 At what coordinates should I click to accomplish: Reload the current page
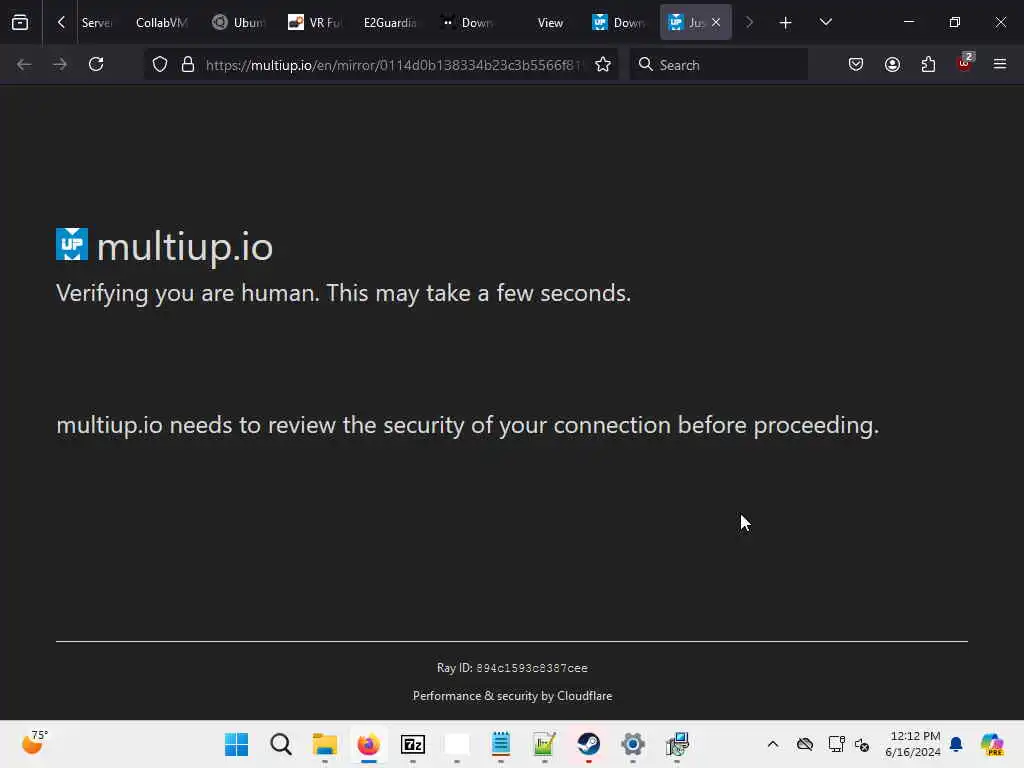click(x=96, y=65)
